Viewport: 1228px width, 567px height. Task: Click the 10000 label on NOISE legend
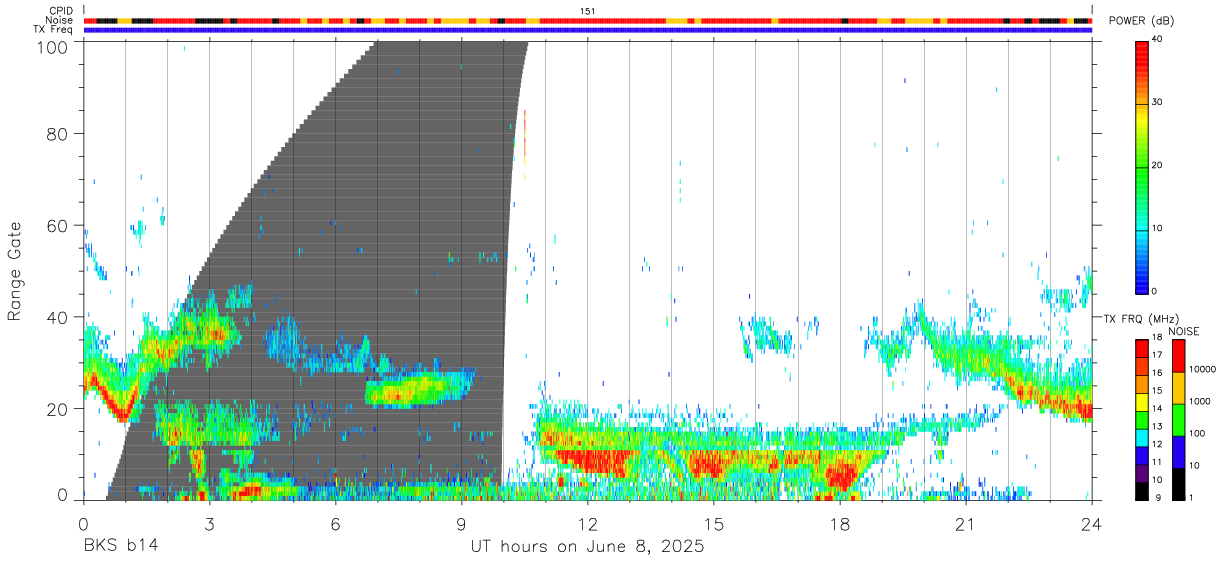click(x=1203, y=370)
